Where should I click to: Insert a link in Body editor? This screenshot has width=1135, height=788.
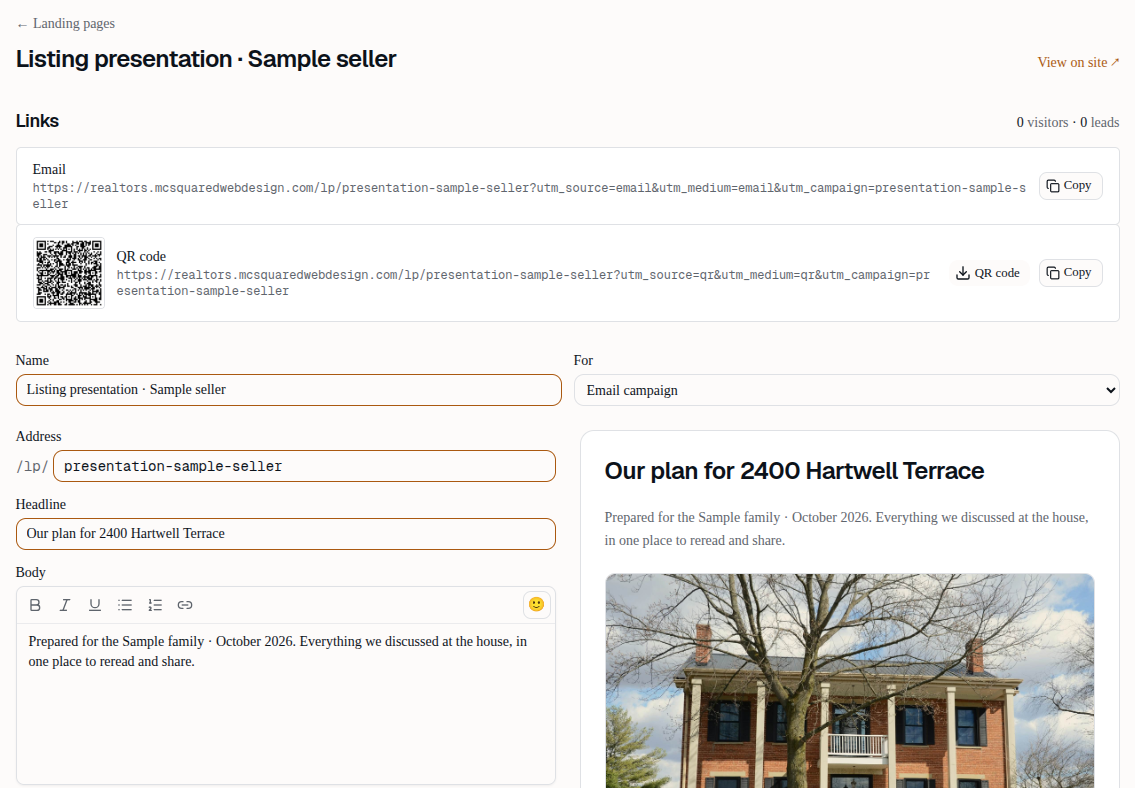pyautogui.click(x=185, y=605)
